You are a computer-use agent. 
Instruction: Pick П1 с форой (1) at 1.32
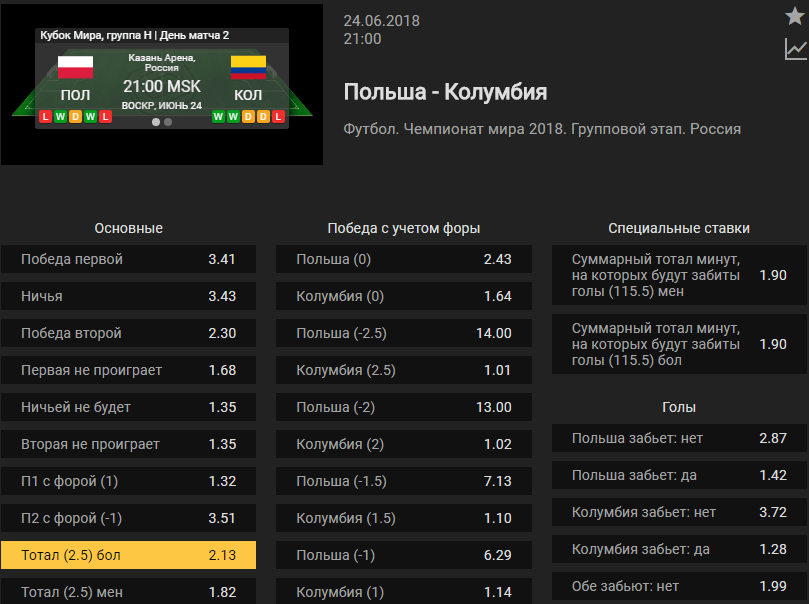point(128,481)
